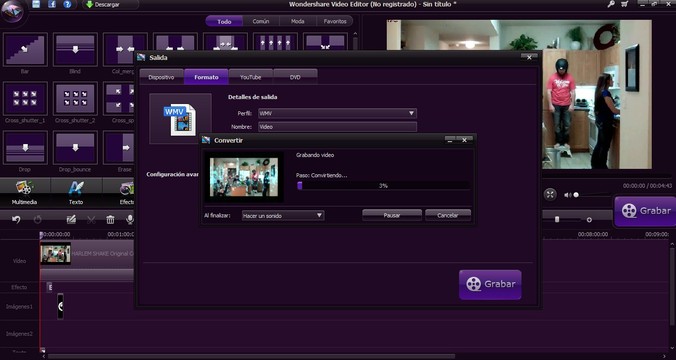
Task: Show the Moda transitions filter
Action: point(297,21)
